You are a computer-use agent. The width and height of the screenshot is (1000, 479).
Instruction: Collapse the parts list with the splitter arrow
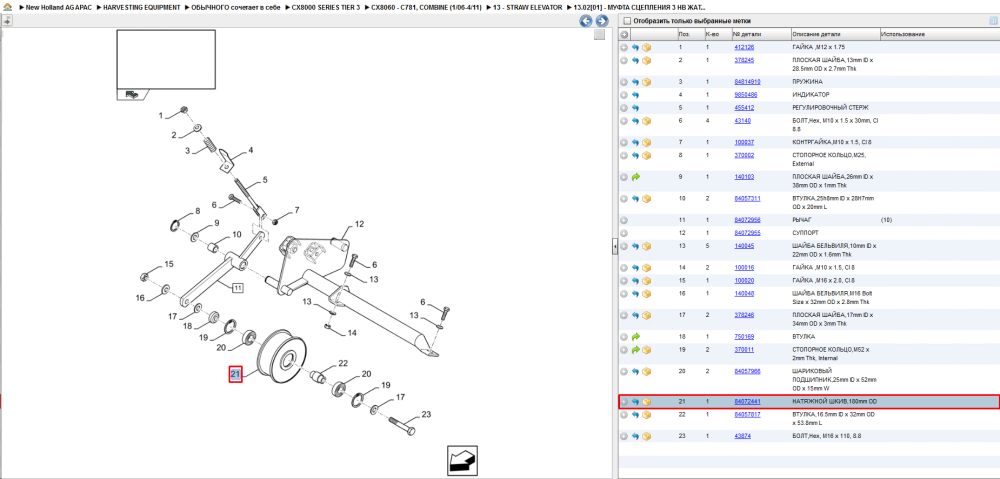(615, 246)
